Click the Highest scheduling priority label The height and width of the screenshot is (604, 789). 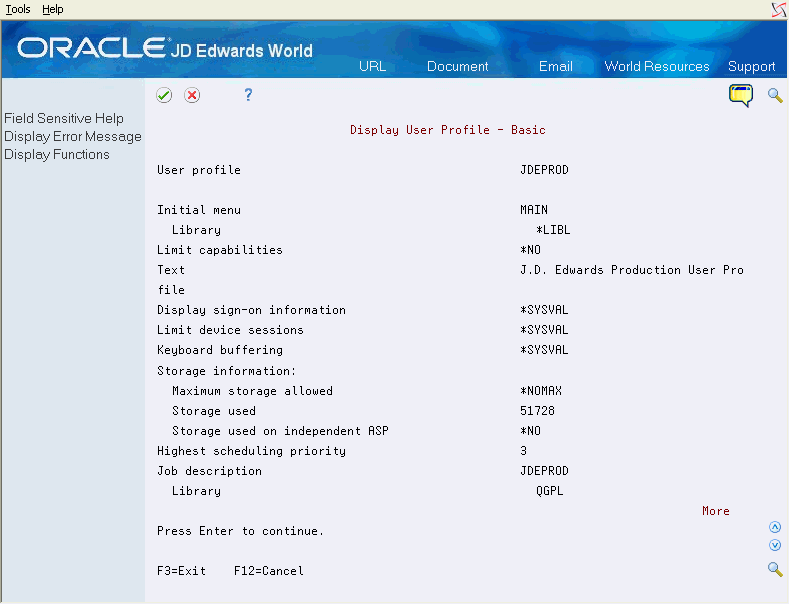point(252,451)
